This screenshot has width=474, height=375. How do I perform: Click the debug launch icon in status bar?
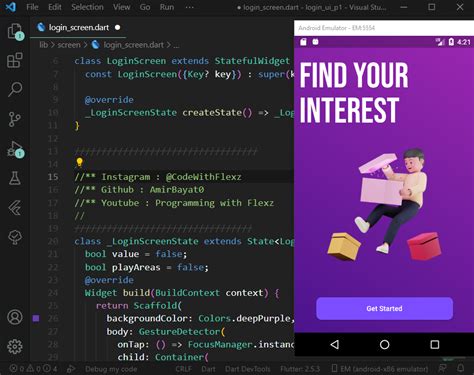(x=71, y=369)
